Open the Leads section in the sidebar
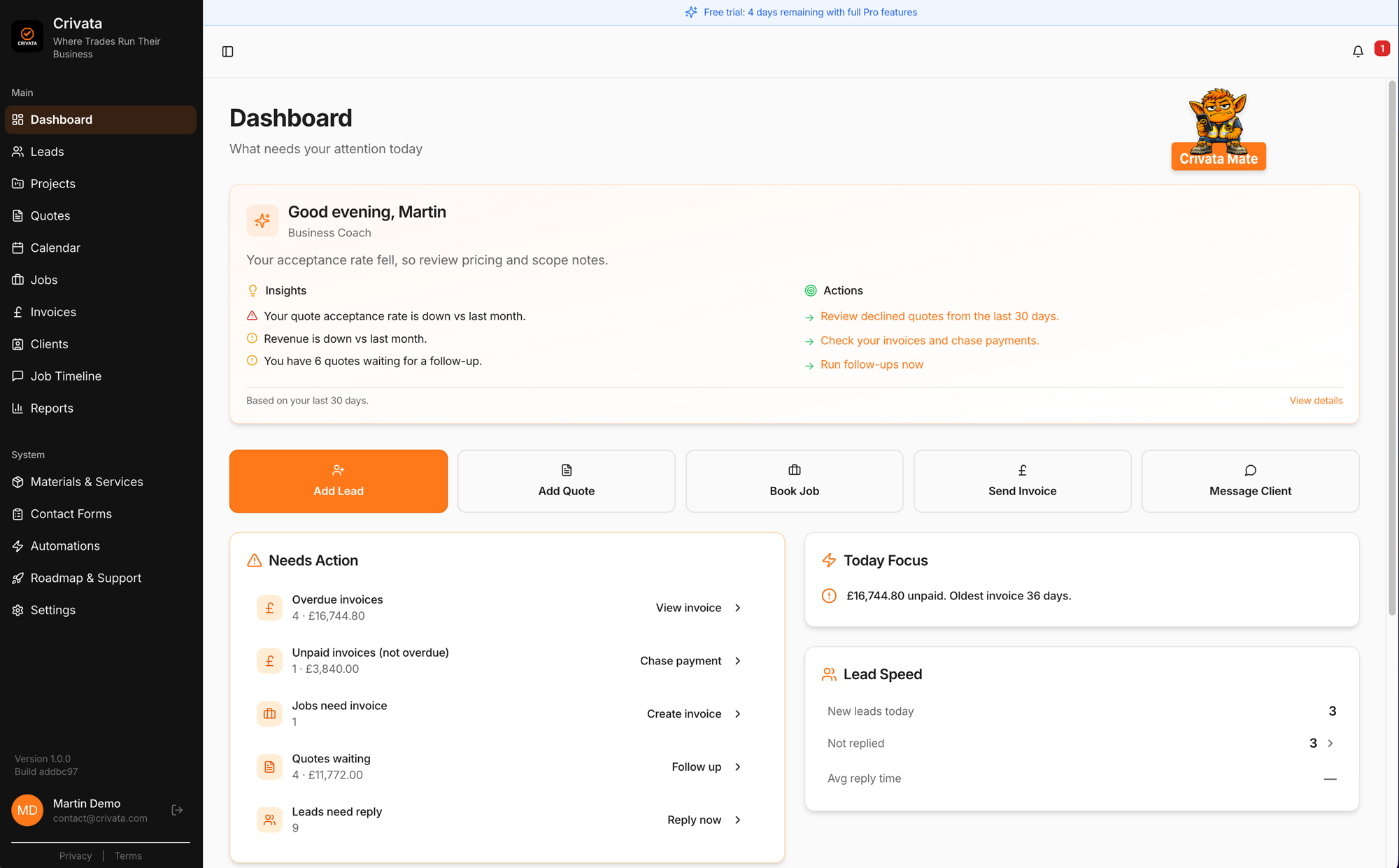 pos(46,151)
